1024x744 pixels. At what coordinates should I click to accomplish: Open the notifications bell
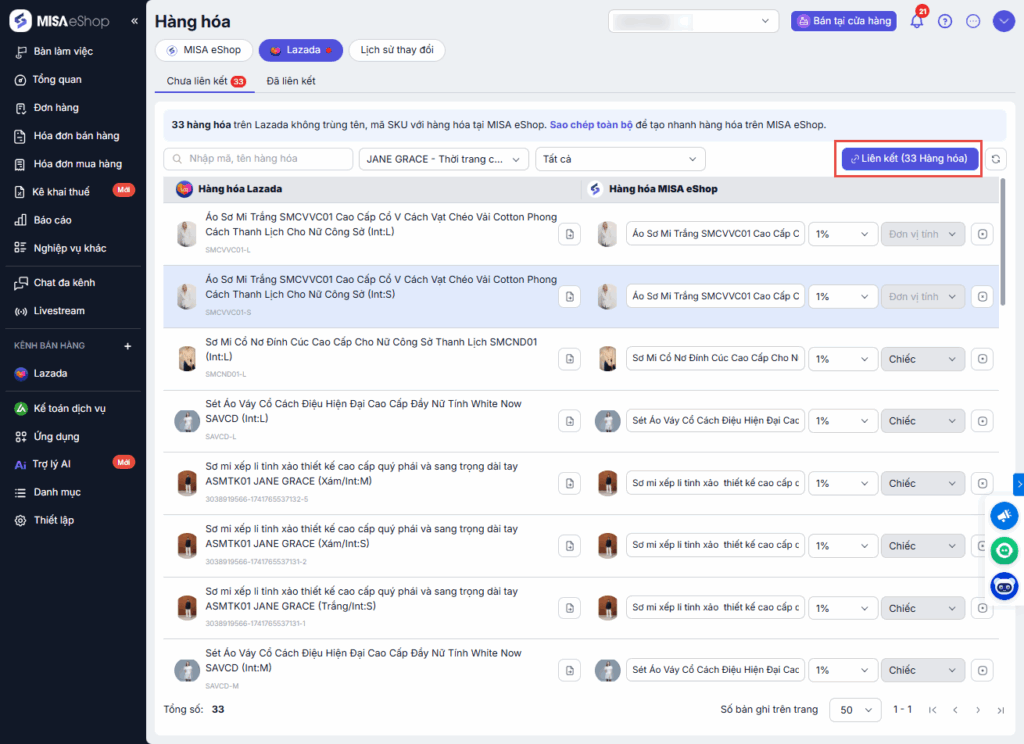pyautogui.click(x=917, y=21)
